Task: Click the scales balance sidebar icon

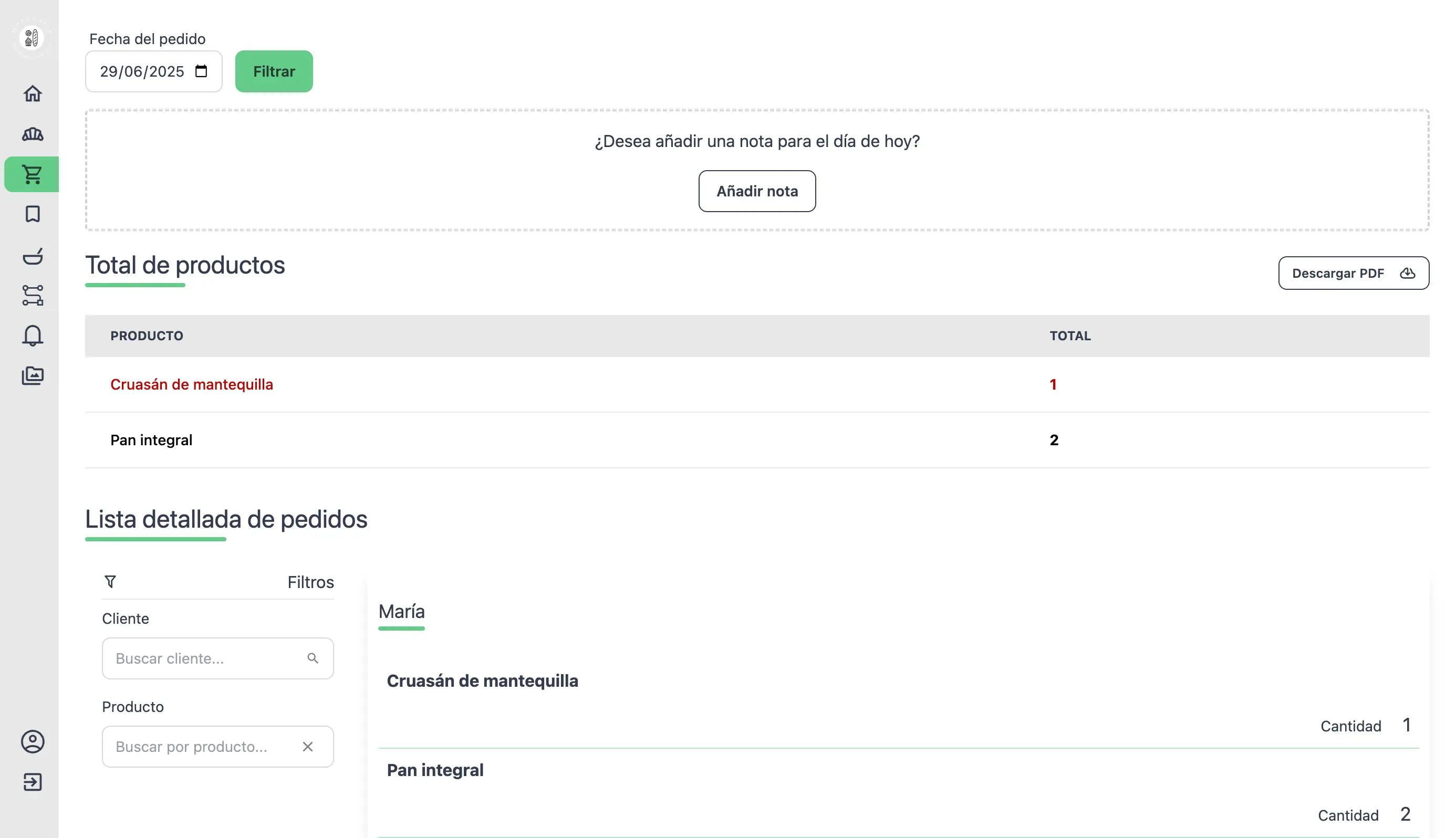Action: (32, 134)
